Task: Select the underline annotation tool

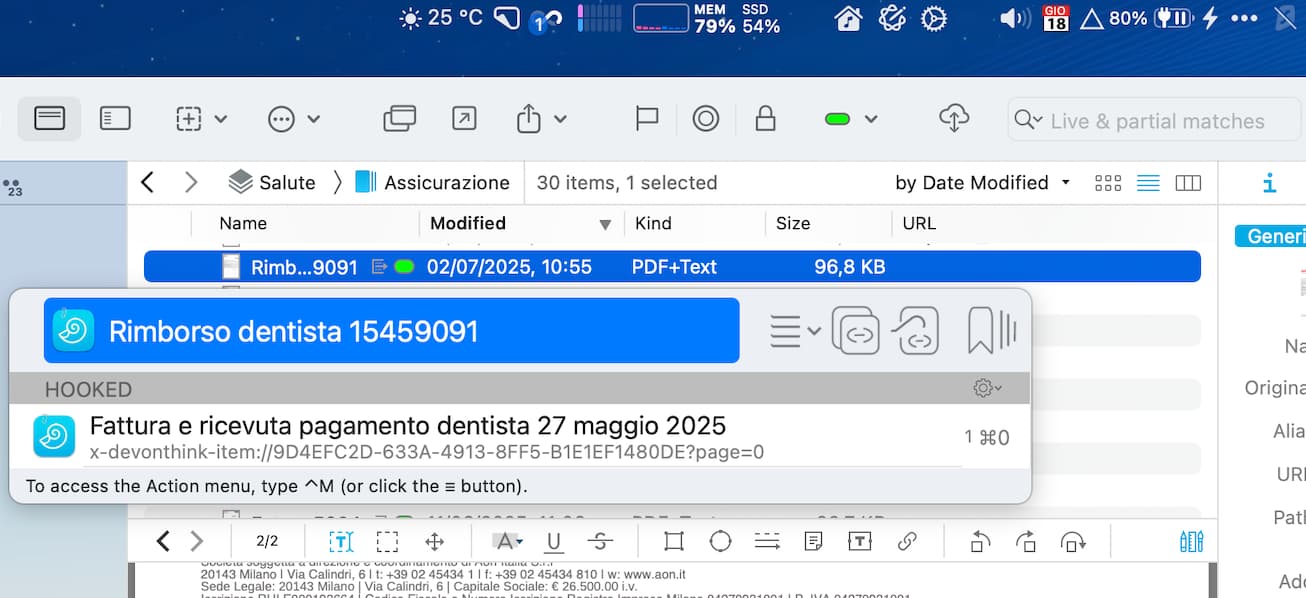Action: [553, 542]
